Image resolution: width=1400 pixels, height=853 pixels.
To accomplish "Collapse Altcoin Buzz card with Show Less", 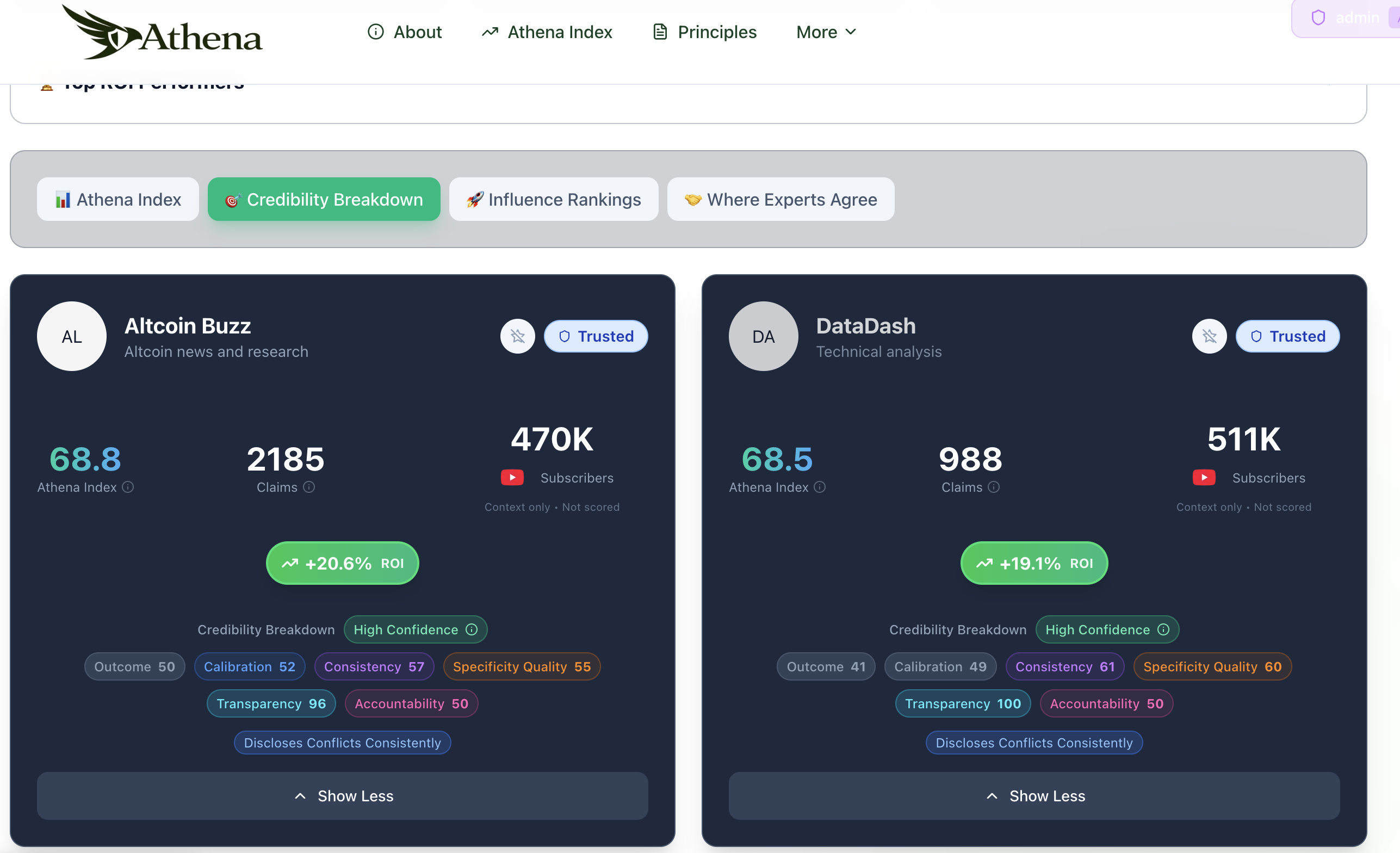I will (x=343, y=795).
